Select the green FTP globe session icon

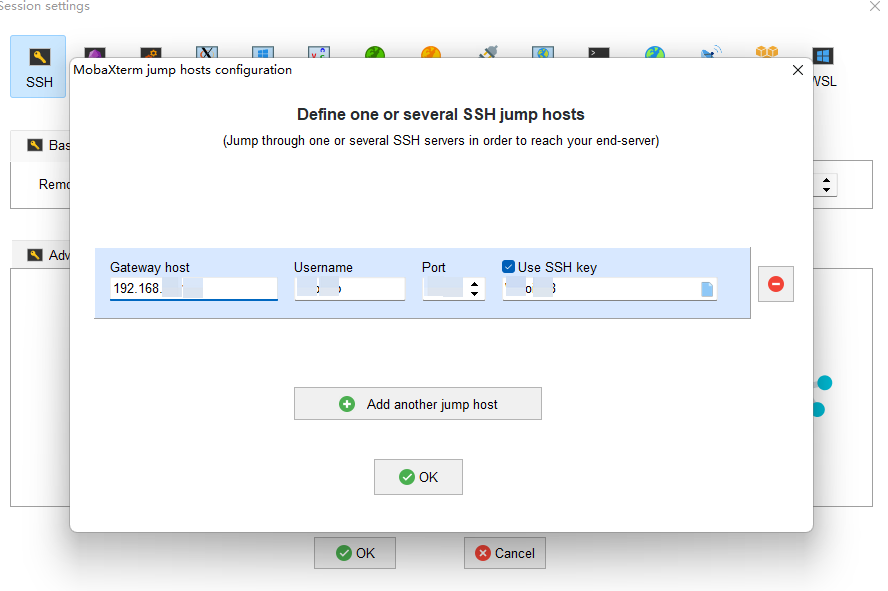pos(375,53)
